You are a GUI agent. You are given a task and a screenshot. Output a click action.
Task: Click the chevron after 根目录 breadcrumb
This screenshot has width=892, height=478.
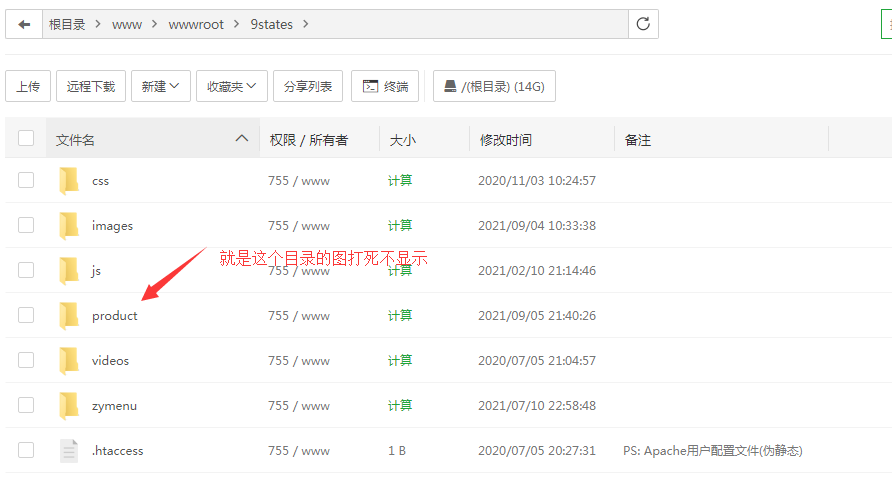(98, 24)
